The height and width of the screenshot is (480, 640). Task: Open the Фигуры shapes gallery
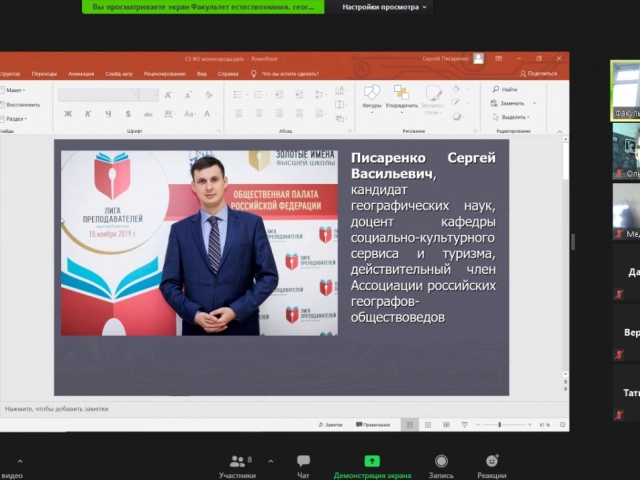(371, 99)
